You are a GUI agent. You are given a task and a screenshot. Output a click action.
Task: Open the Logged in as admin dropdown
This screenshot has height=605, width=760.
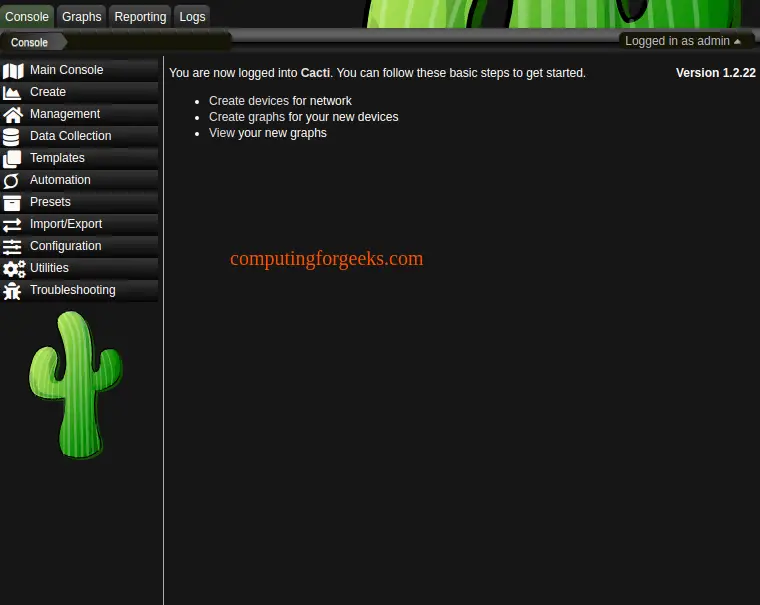[x=682, y=41]
